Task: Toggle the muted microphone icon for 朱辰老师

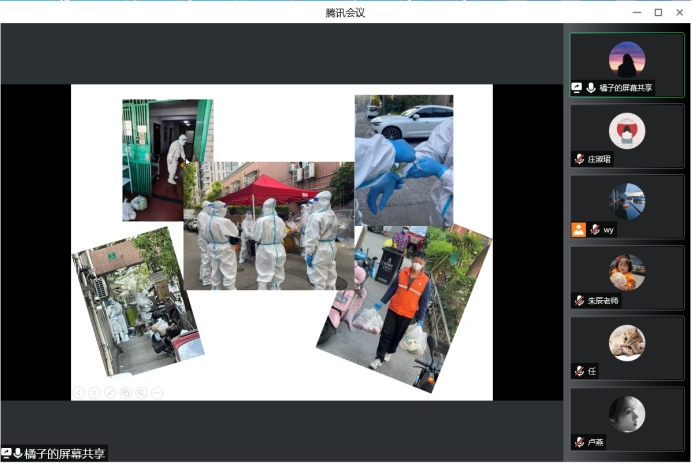Action: coord(579,300)
